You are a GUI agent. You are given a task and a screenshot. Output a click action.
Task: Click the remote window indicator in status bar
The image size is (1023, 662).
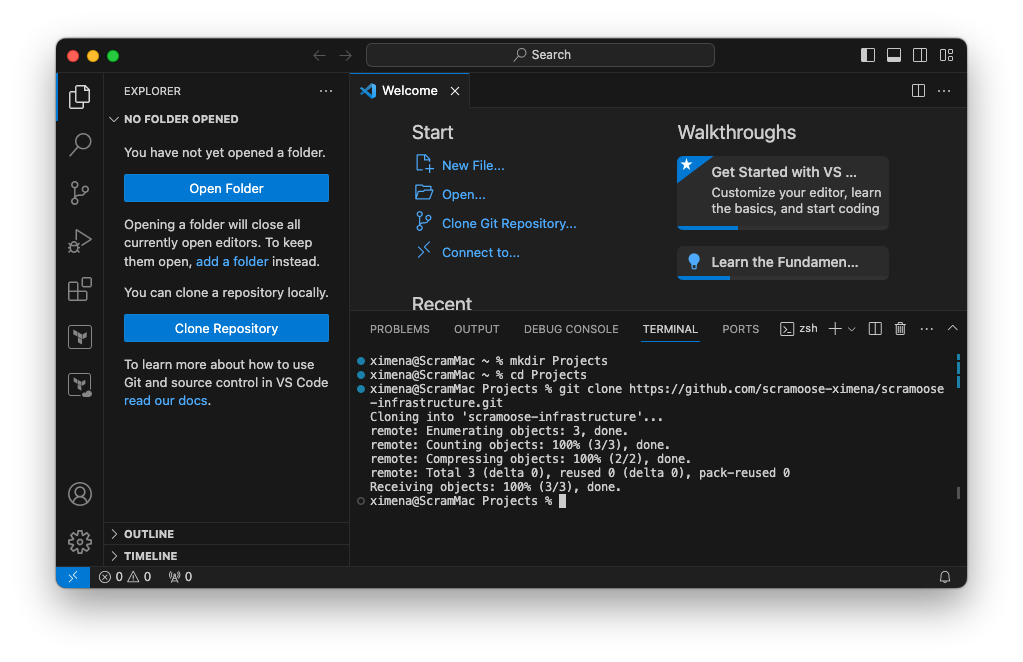[x=73, y=577]
